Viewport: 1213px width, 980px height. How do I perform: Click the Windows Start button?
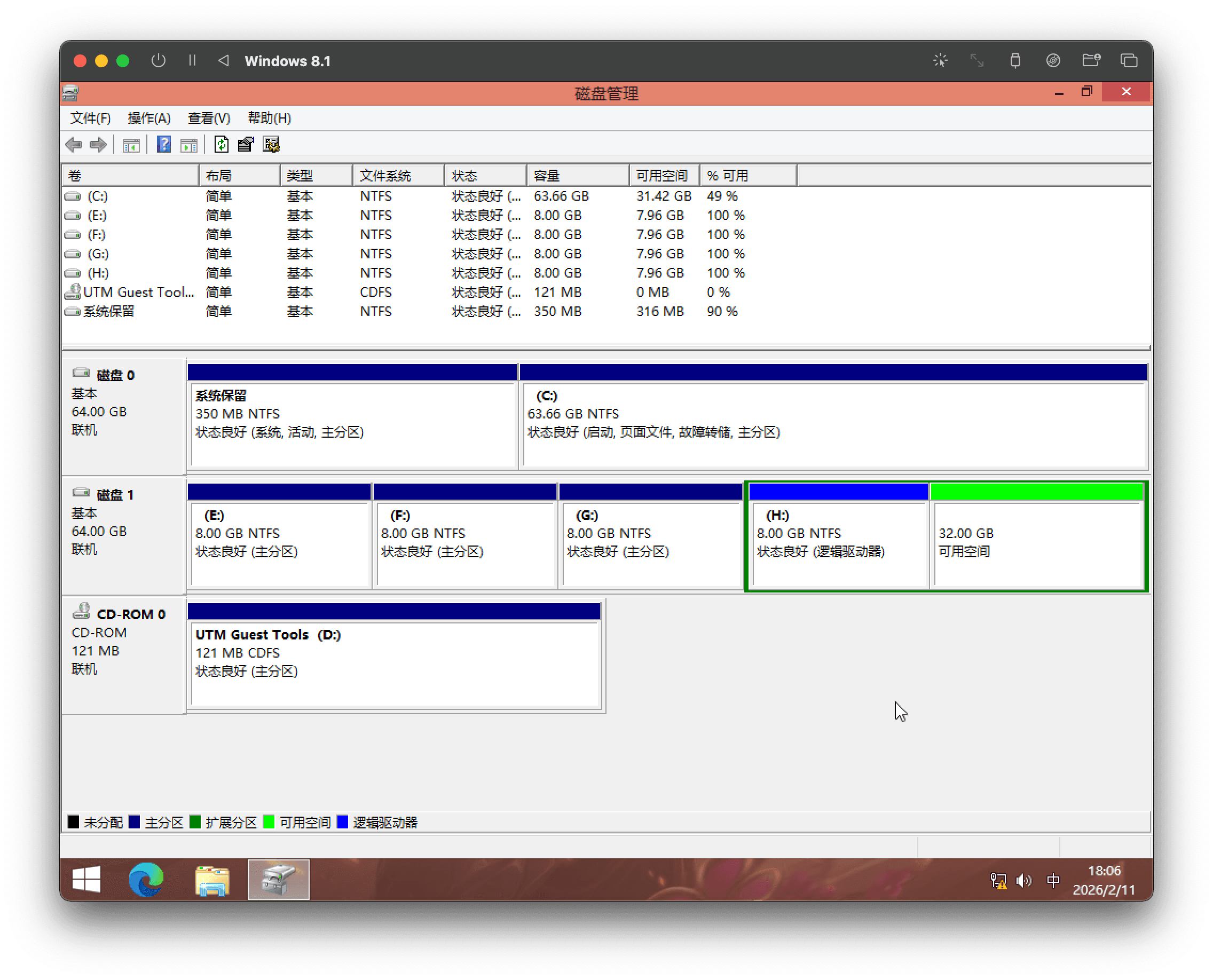point(86,880)
